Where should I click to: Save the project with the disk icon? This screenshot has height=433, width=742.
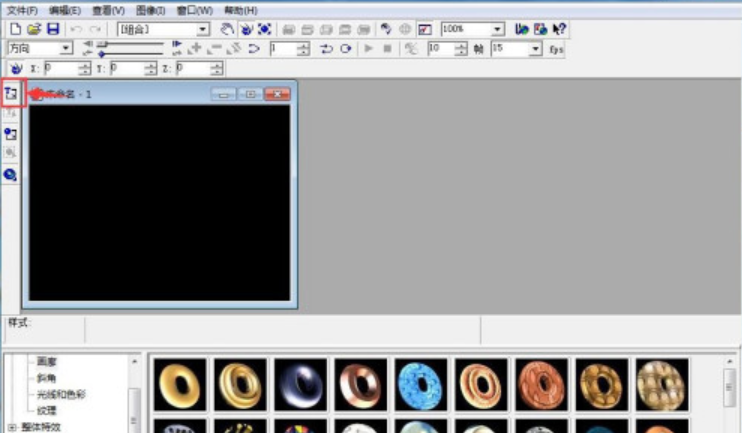(53, 29)
